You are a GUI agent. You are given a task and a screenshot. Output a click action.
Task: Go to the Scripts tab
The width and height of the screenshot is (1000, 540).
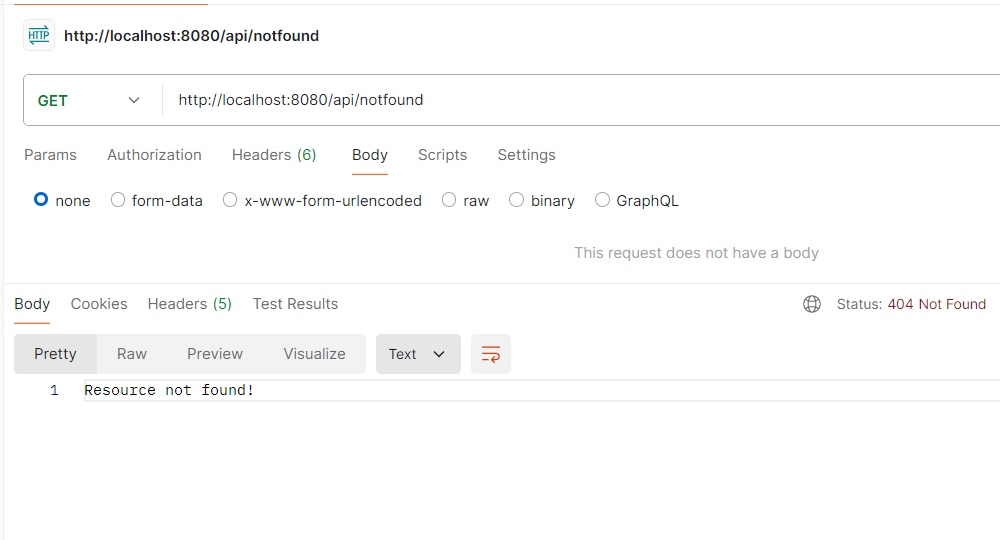[442, 155]
